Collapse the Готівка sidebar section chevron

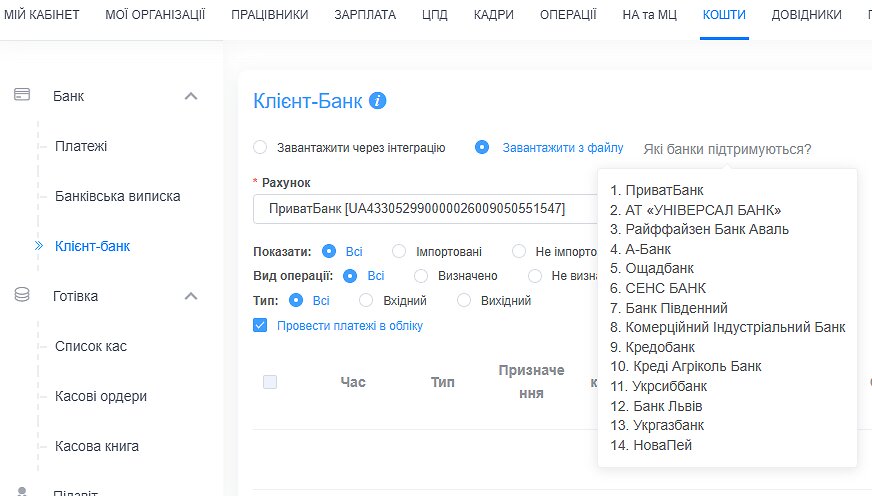coord(191,296)
